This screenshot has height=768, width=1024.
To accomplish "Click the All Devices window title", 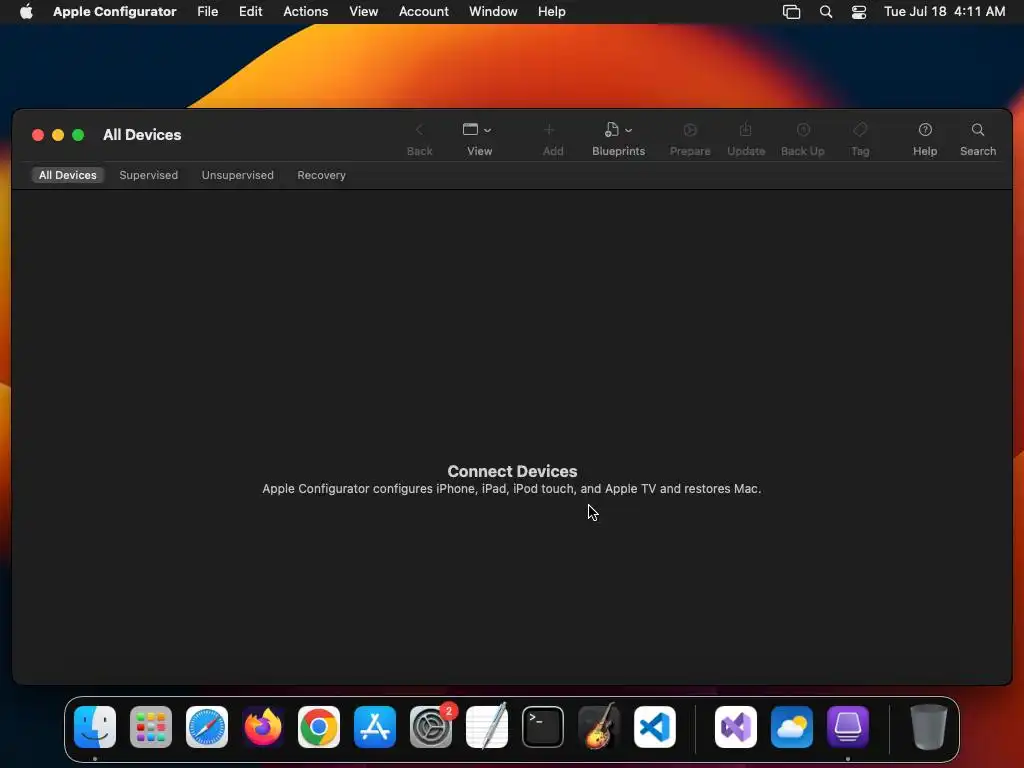I will coord(142,135).
